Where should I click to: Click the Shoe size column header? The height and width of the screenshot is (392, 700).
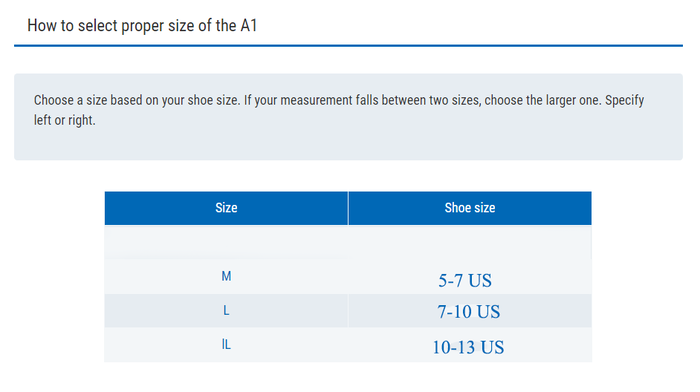[x=470, y=208]
